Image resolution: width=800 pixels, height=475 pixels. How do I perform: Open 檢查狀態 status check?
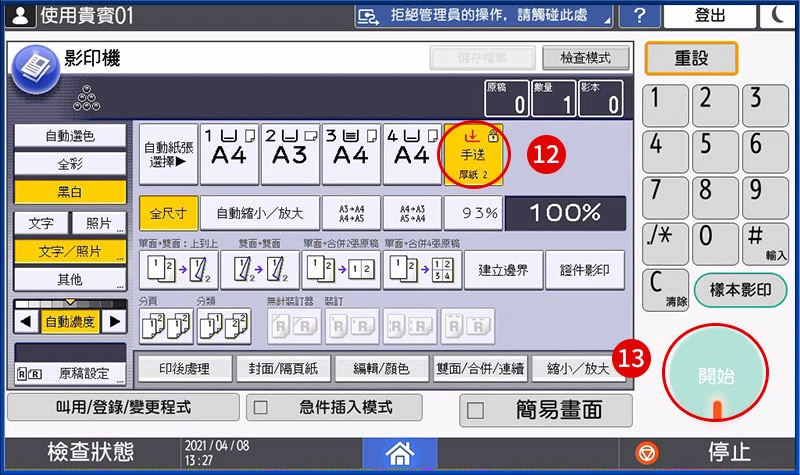point(91,453)
